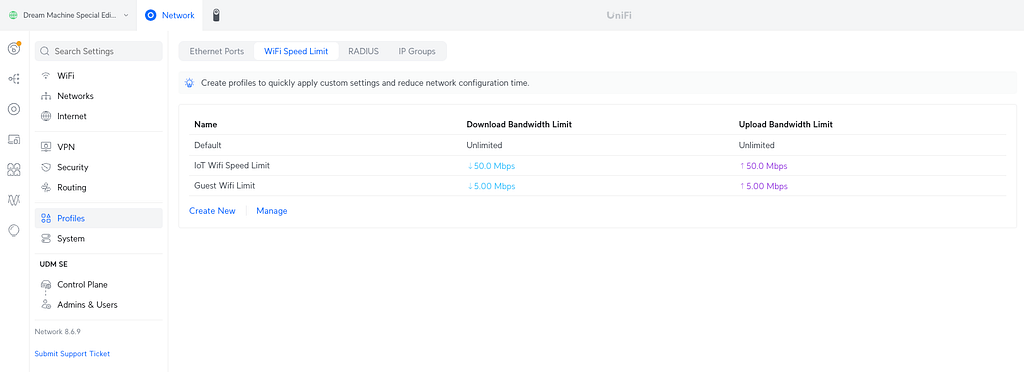
Task: Open Profiles settings in sidebar
Action: click(x=99, y=218)
